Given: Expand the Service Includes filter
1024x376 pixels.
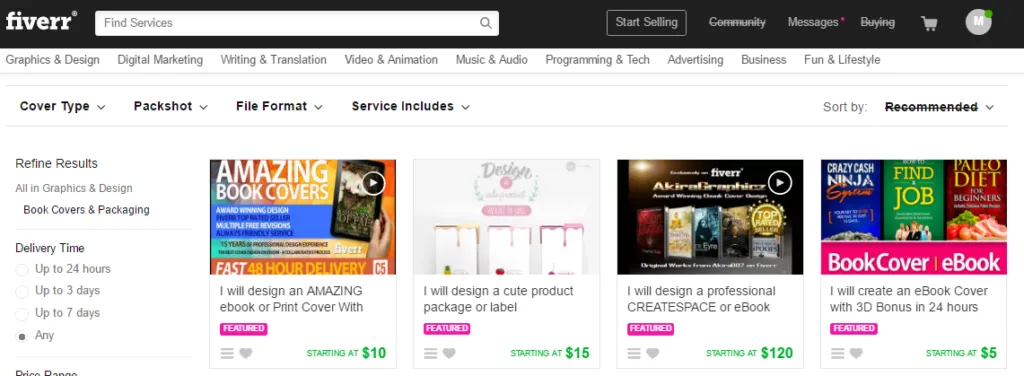Looking at the screenshot, I should (410, 106).
